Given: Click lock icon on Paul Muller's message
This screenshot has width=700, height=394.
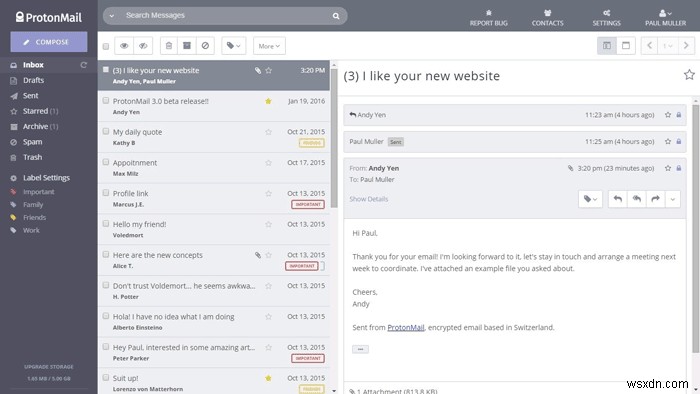Looking at the screenshot, I should click(679, 142).
